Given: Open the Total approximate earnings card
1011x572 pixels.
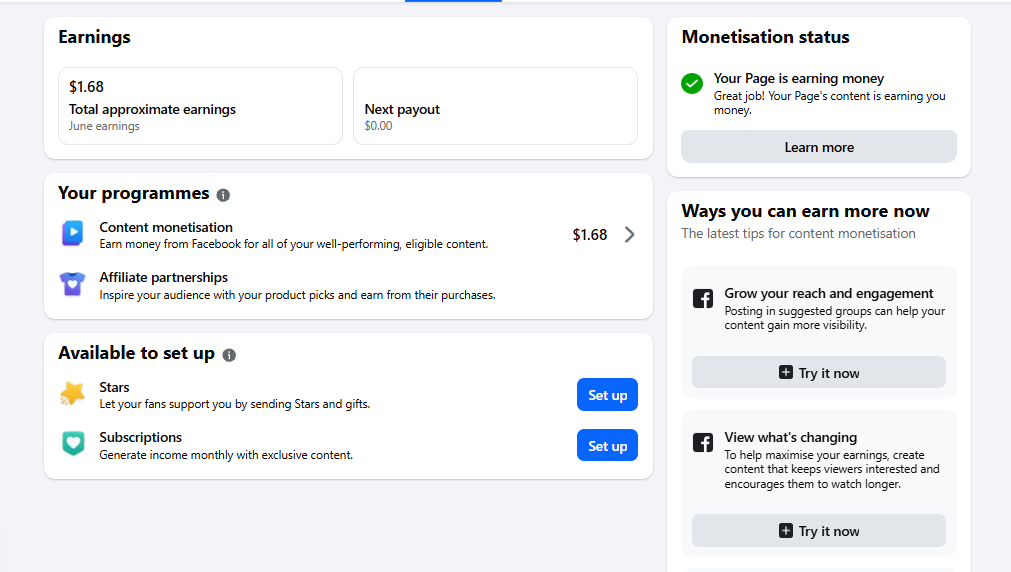Looking at the screenshot, I should tap(201, 106).
